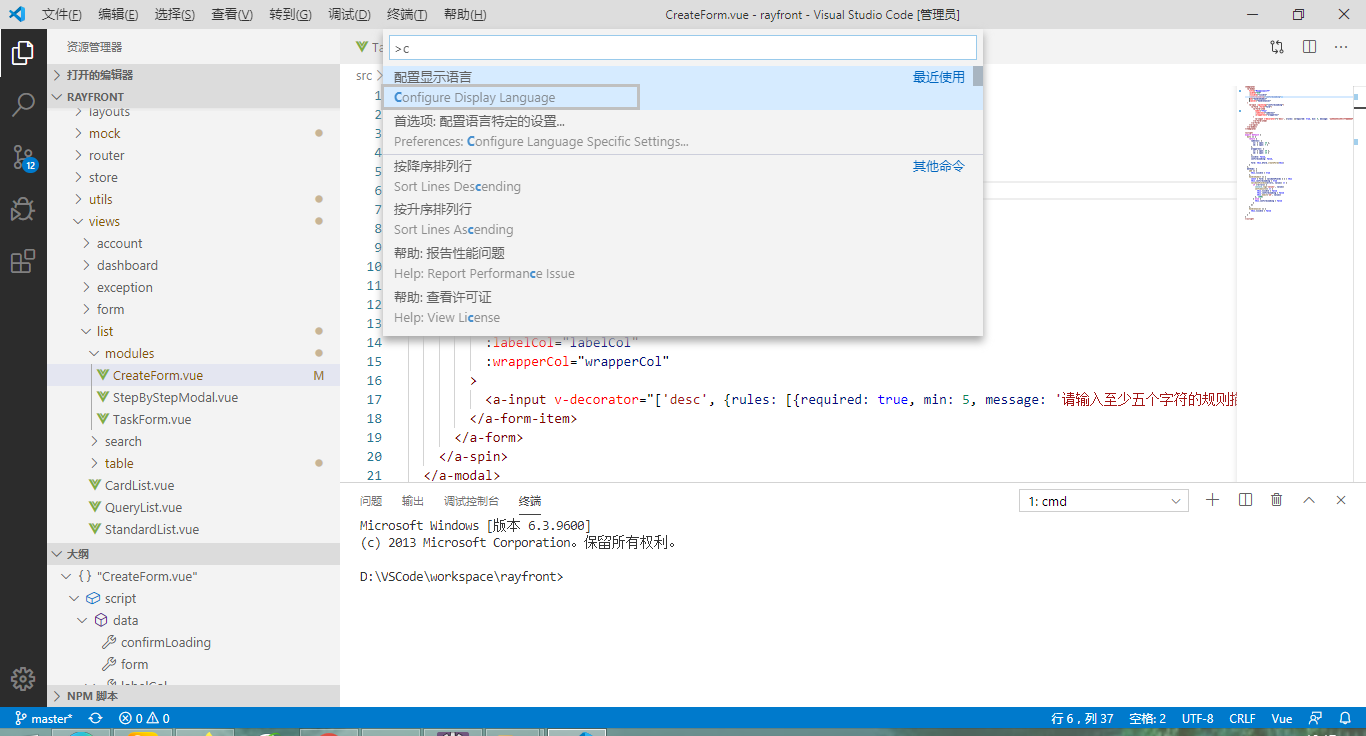
Task: Open the 1: cmd terminal dropdown
Action: 1104,501
